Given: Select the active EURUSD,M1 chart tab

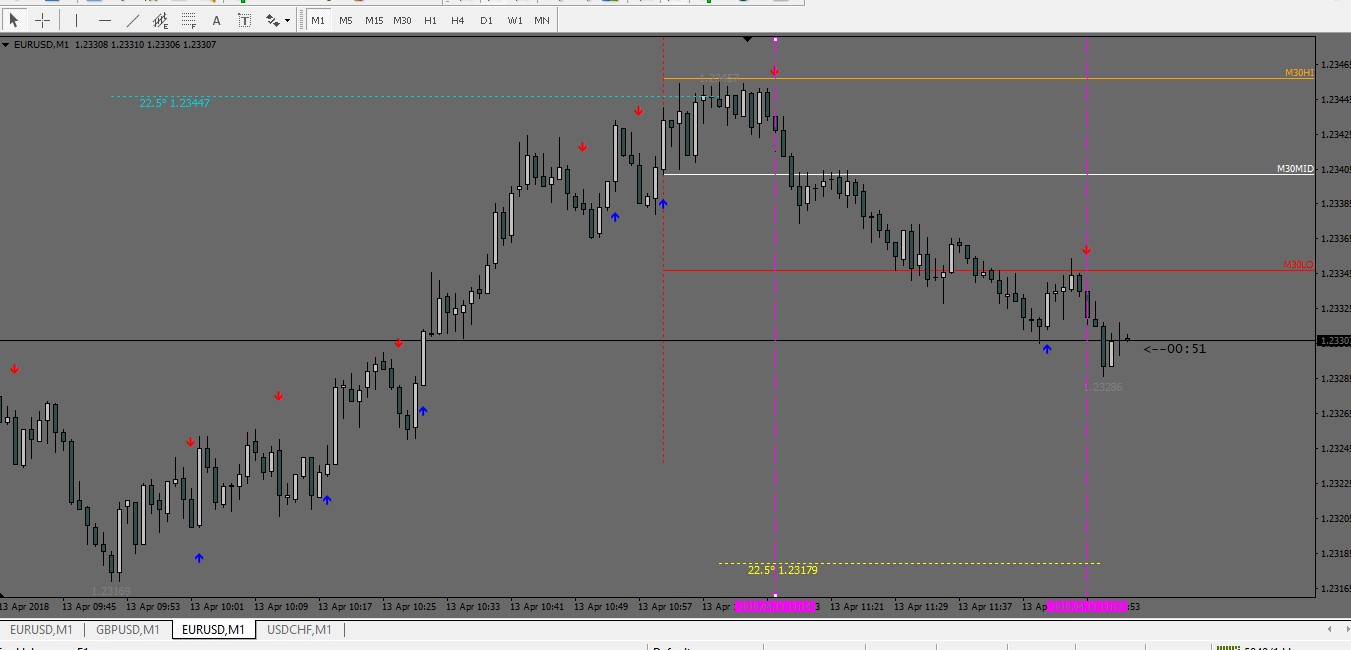Looking at the screenshot, I should click(213, 630).
